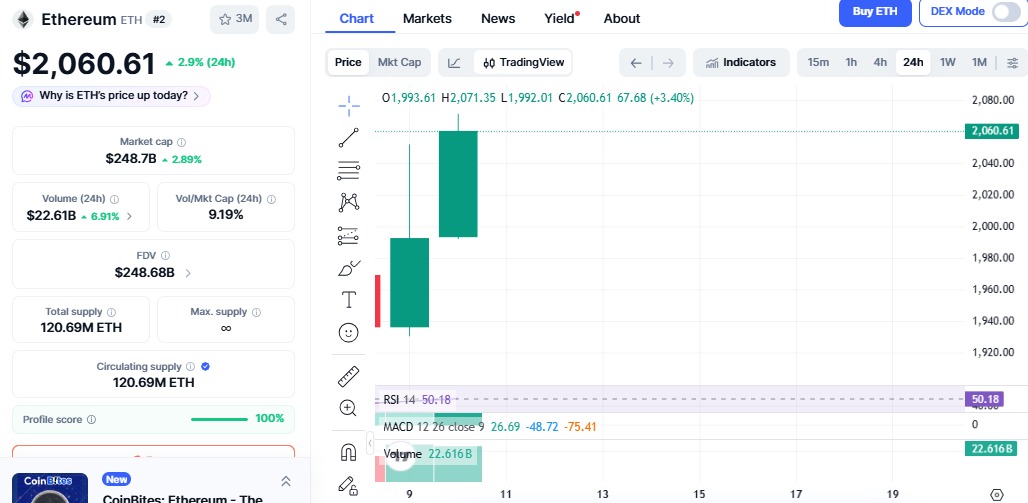This screenshot has width=1028, height=503.
Task: Expand the CoinBites panel chevron
Action: (x=286, y=481)
